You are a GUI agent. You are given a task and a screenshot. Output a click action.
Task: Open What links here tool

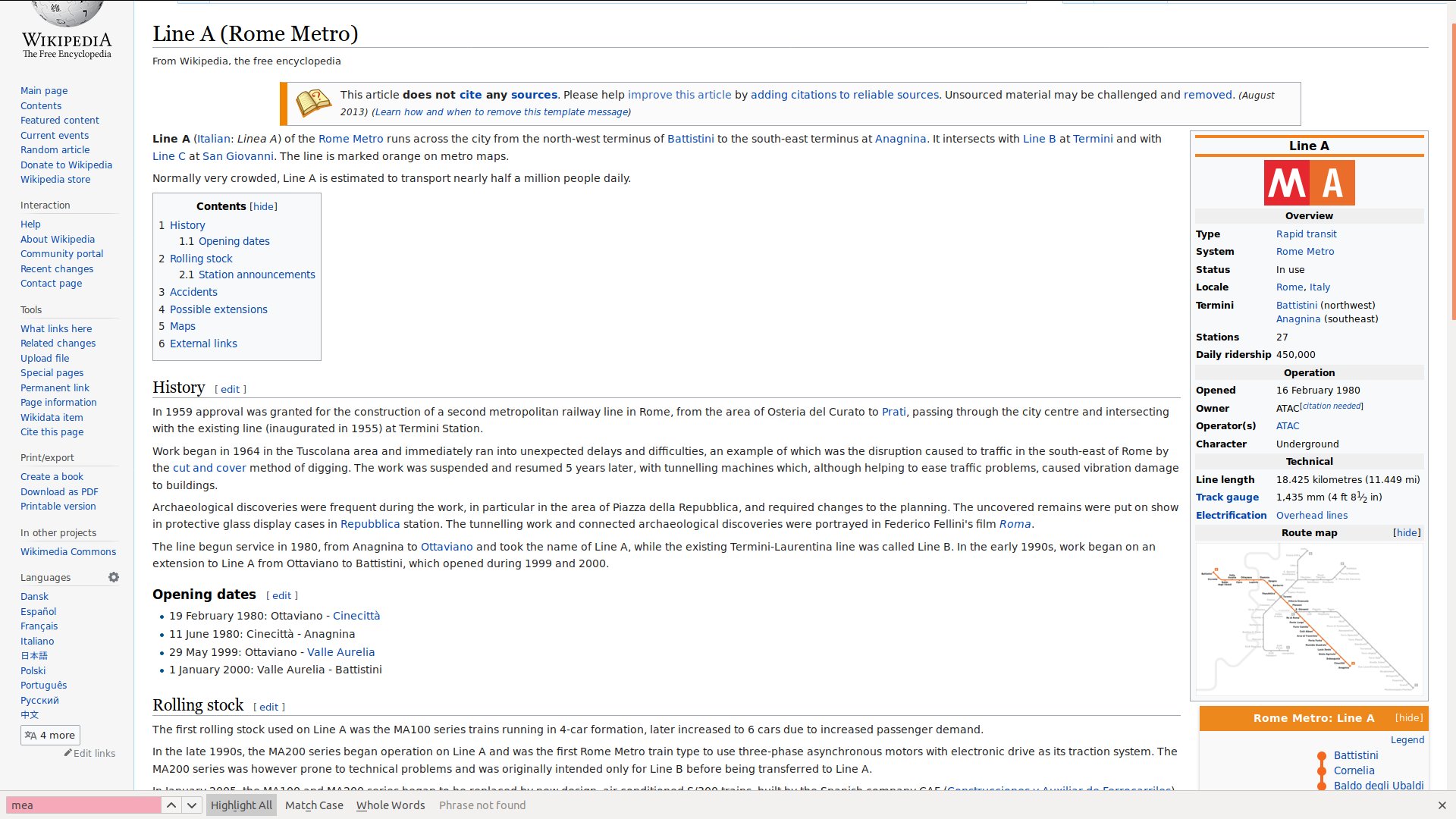56,329
